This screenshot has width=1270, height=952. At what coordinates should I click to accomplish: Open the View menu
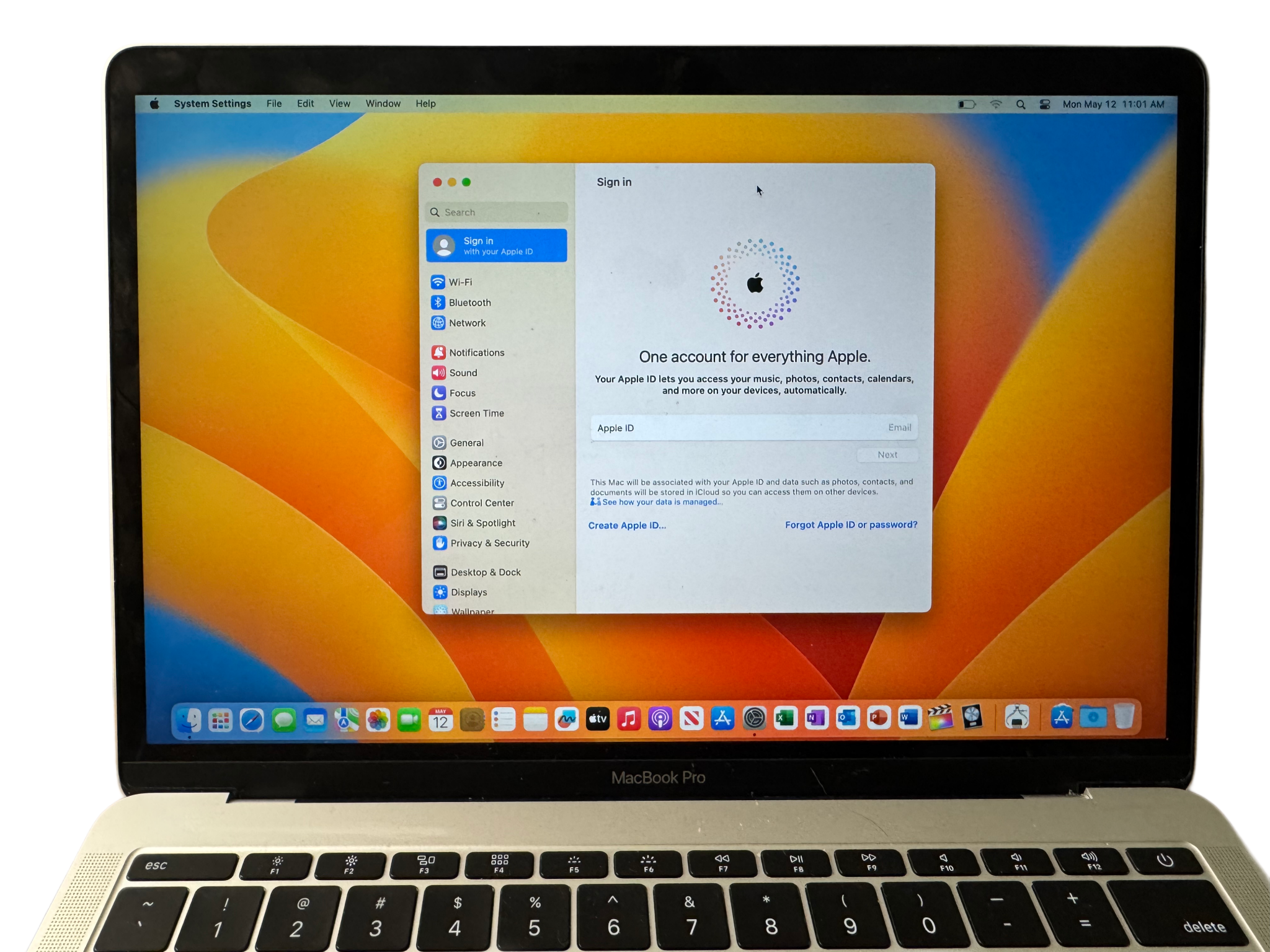(339, 104)
